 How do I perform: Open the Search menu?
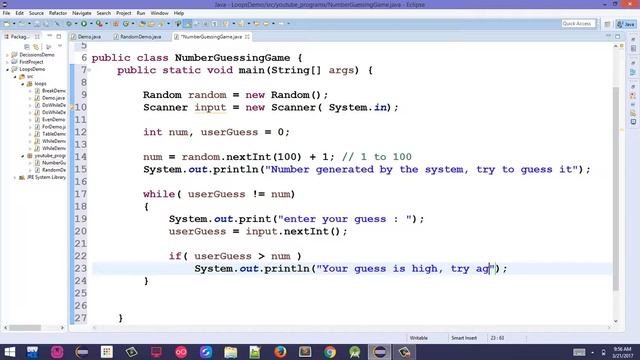click(103, 13)
